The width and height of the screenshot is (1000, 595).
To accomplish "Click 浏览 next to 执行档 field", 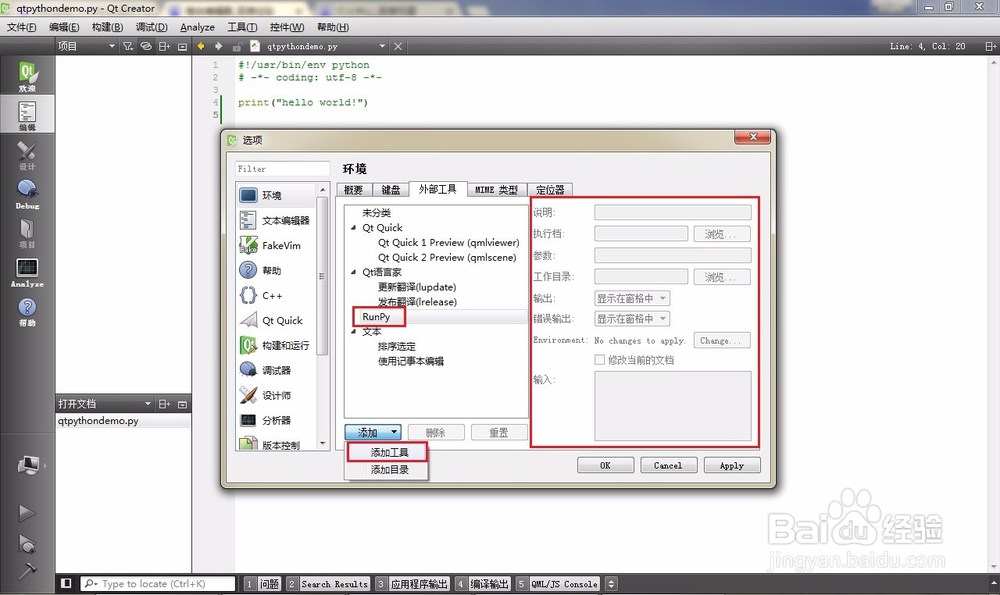I will (x=722, y=232).
